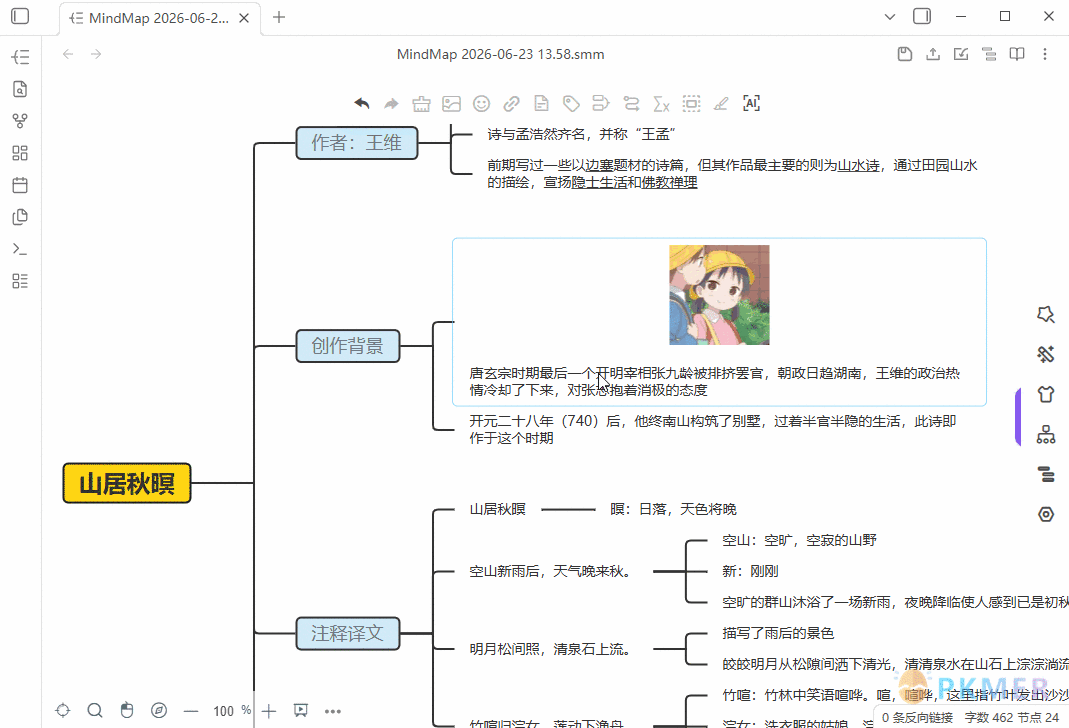Open the AI assistant tool

coord(751,104)
